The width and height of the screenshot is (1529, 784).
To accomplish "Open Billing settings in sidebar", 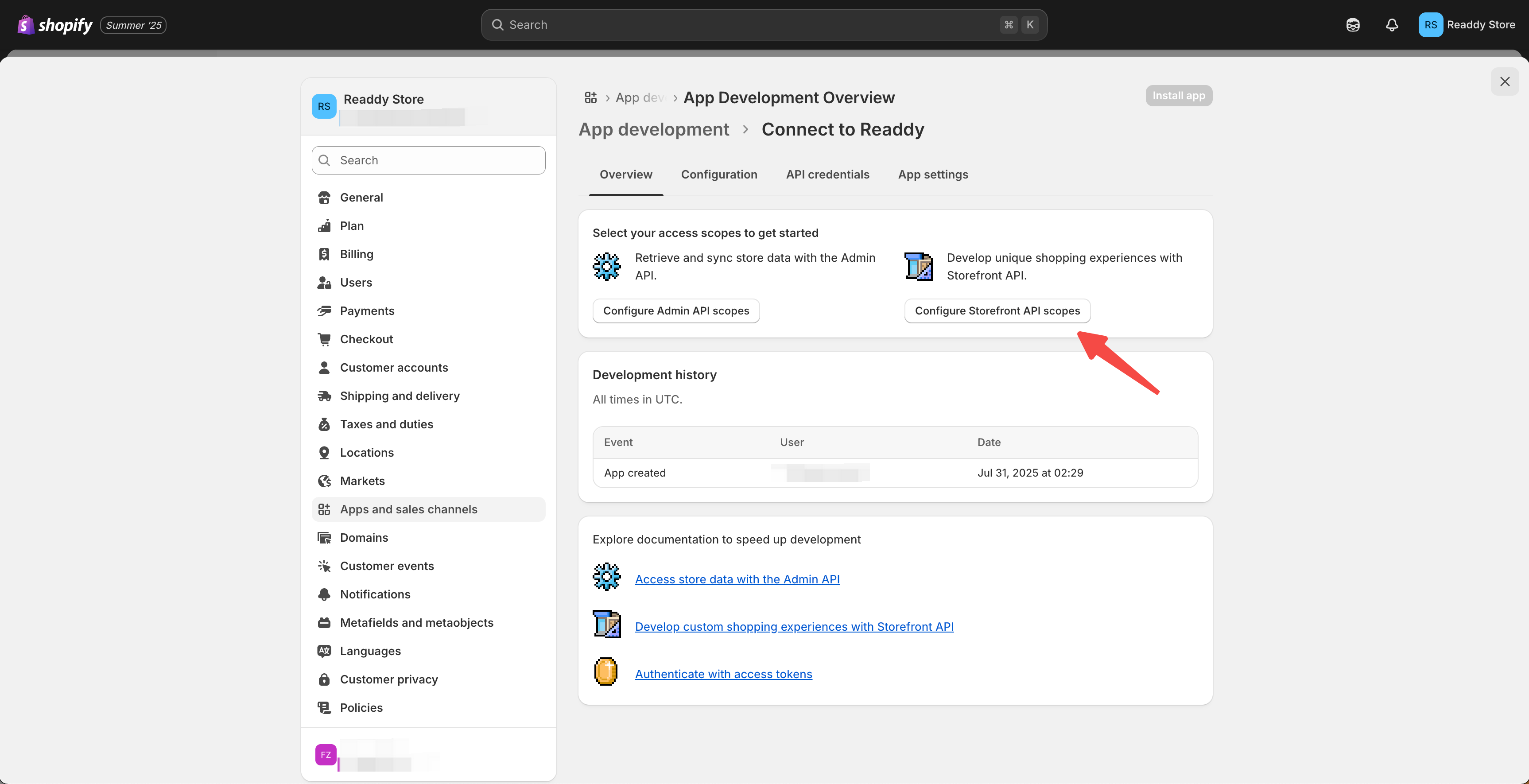I will tap(356, 254).
